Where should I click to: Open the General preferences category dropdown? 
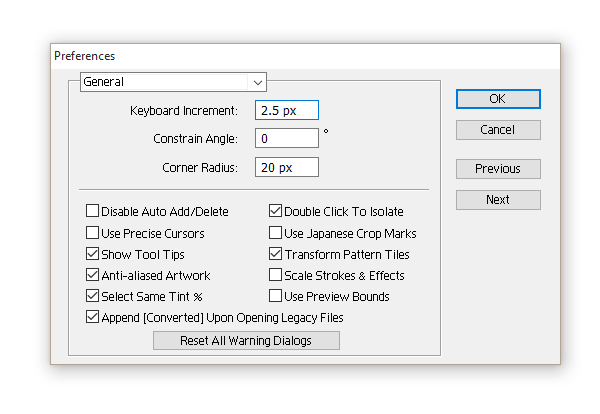[x=173, y=82]
